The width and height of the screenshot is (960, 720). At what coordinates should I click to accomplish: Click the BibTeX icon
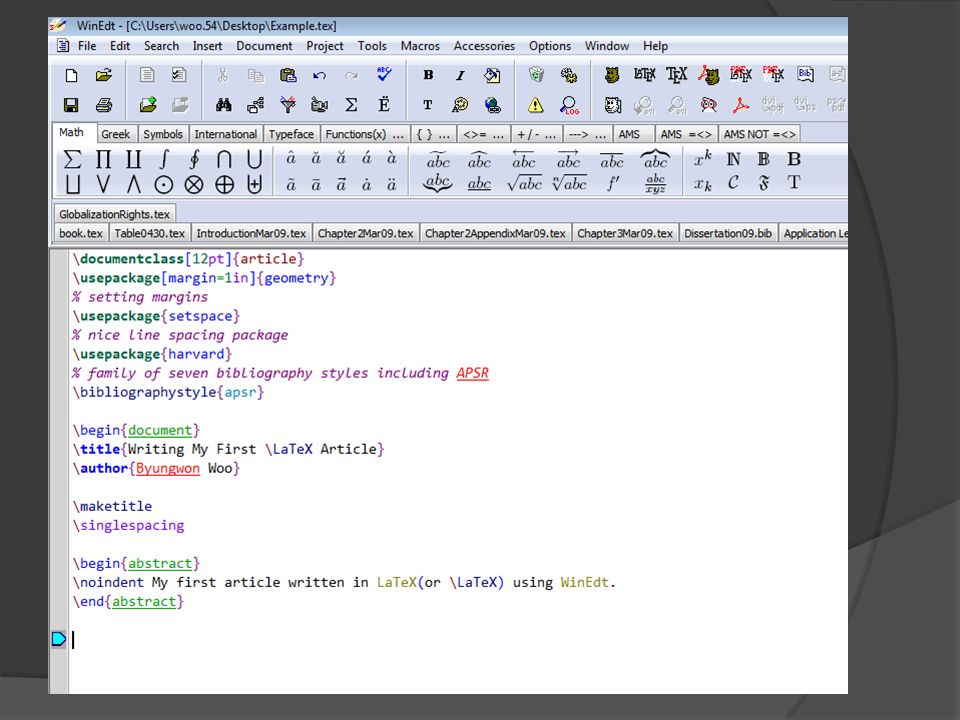click(x=805, y=75)
